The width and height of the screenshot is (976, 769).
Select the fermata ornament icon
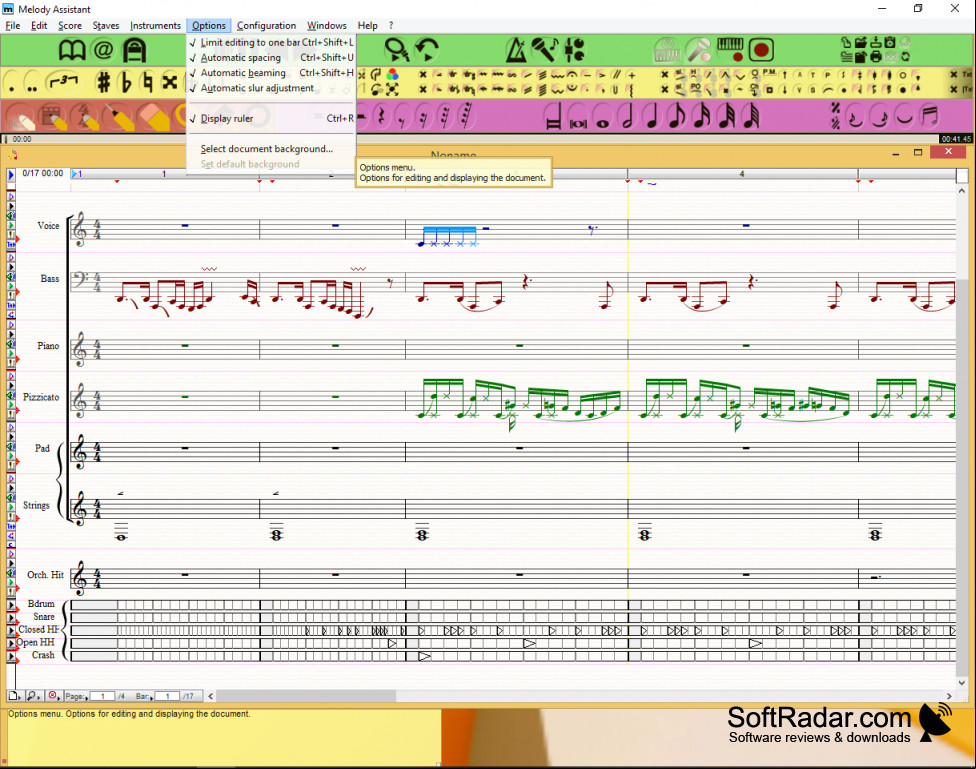(571, 75)
